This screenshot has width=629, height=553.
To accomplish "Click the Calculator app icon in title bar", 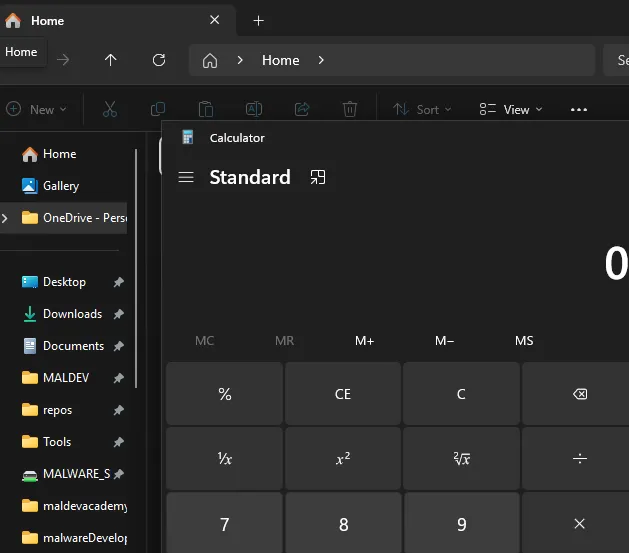I will click(188, 137).
